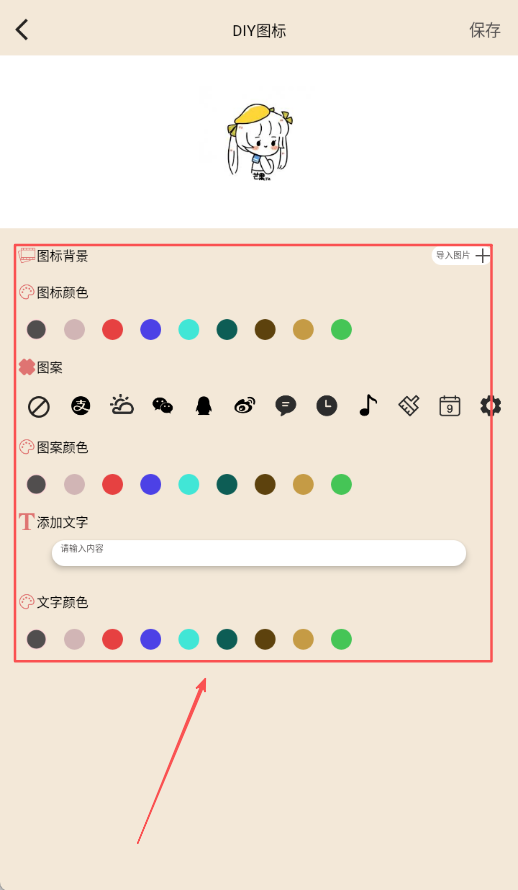The image size is (518, 890).
Task: Select the calendar pattern icon
Action: point(449,406)
